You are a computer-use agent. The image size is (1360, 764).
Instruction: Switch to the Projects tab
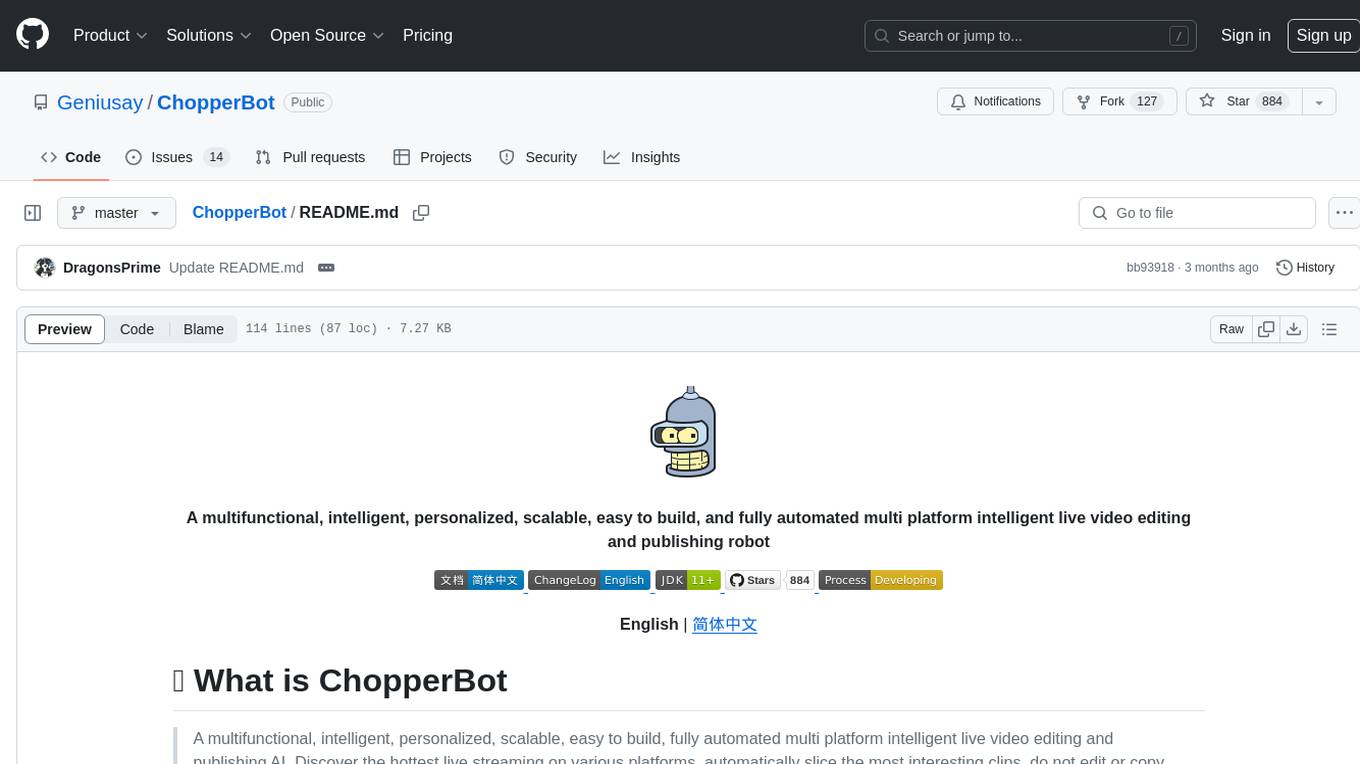432,157
